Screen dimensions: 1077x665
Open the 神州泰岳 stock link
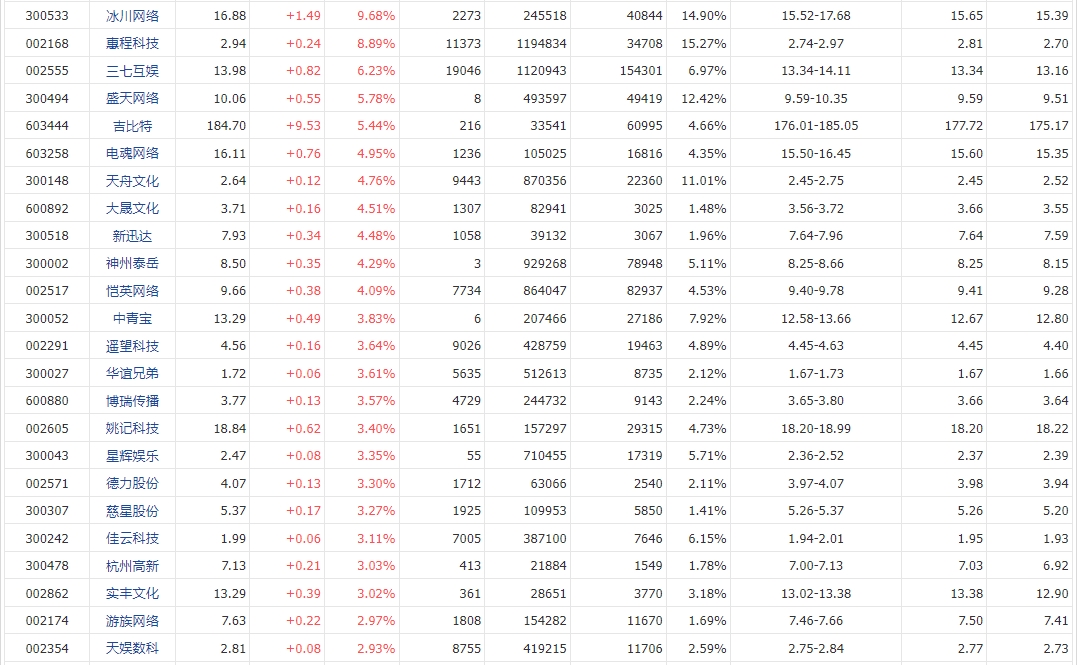(132, 263)
